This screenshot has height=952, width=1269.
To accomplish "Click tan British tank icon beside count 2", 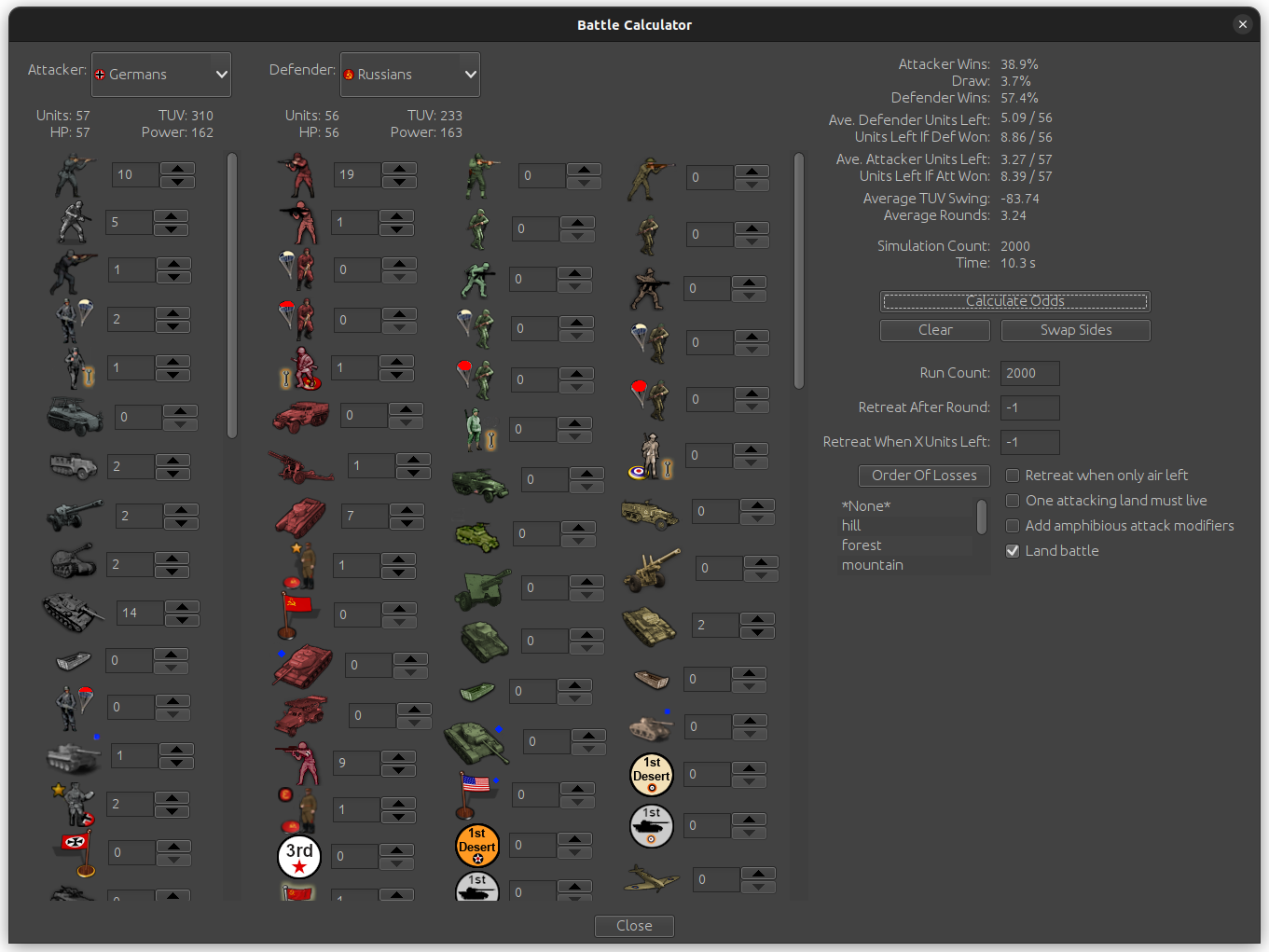I will (x=649, y=626).
